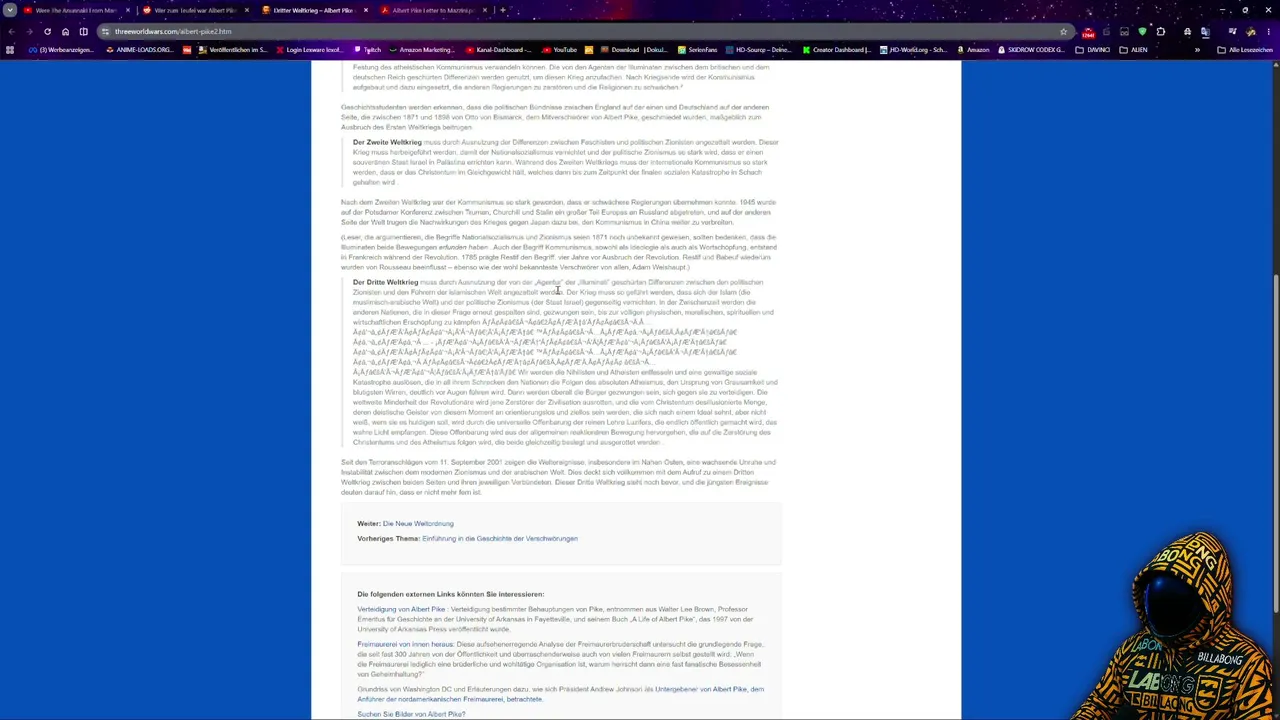The height and width of the screenshot is (720, 1280).
Task: Close the 'Wer zum Teufel war Albert Pike' tab
Action: click(x=246, y=10)
